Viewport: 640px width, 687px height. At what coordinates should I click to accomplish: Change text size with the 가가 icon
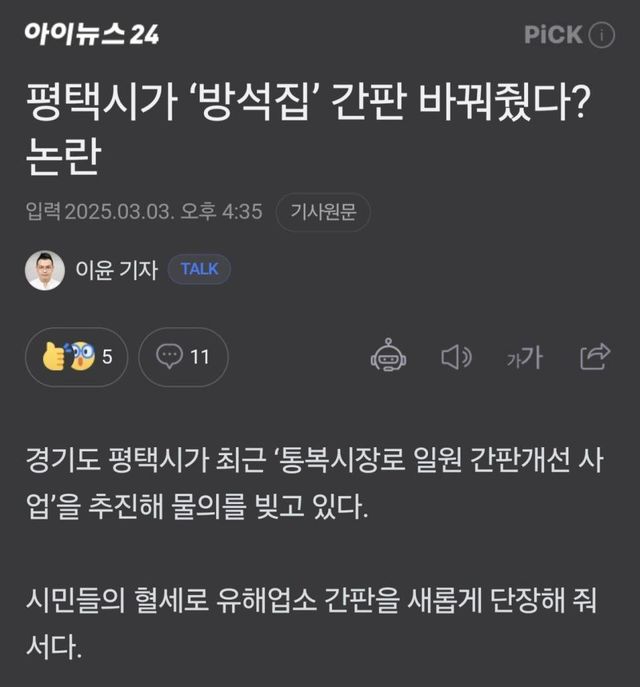[x=524, y=357]
